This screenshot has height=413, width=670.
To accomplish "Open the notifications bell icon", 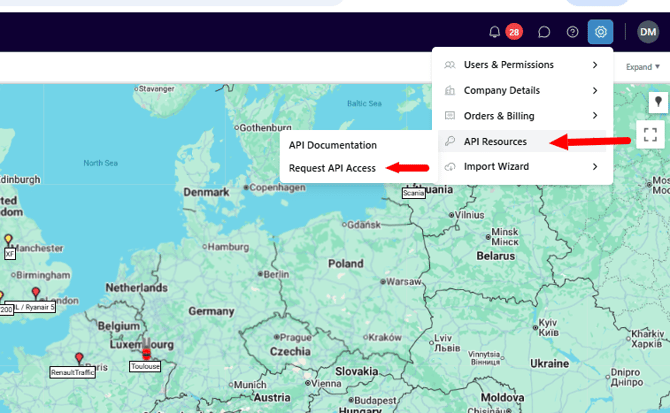I will [x=494, y=32].
